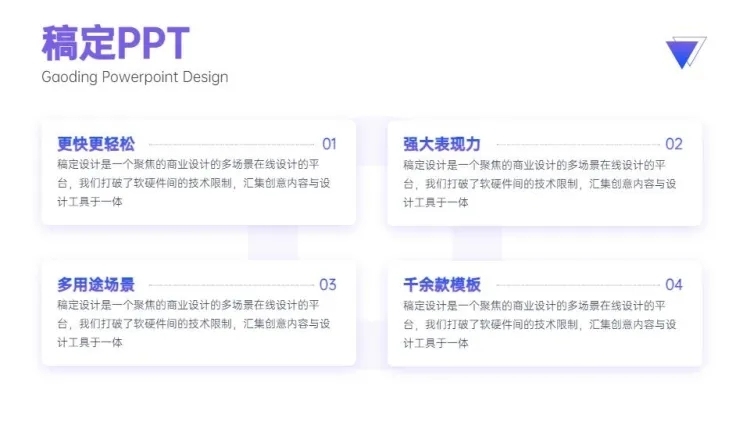Click the heading 千余款模板
The height and width of the screenshot is (422, 750).
click(442, 285)
